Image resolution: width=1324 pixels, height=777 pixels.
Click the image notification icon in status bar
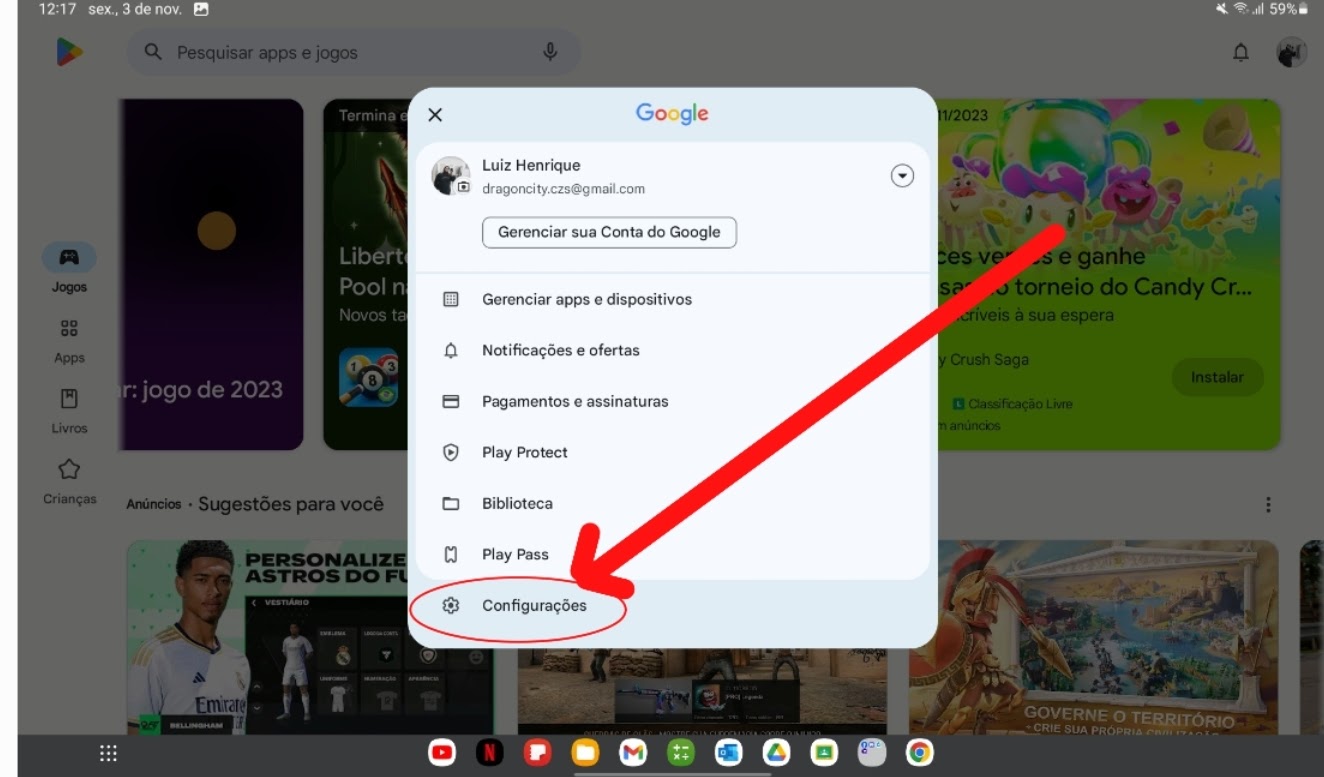coord(201,9)
